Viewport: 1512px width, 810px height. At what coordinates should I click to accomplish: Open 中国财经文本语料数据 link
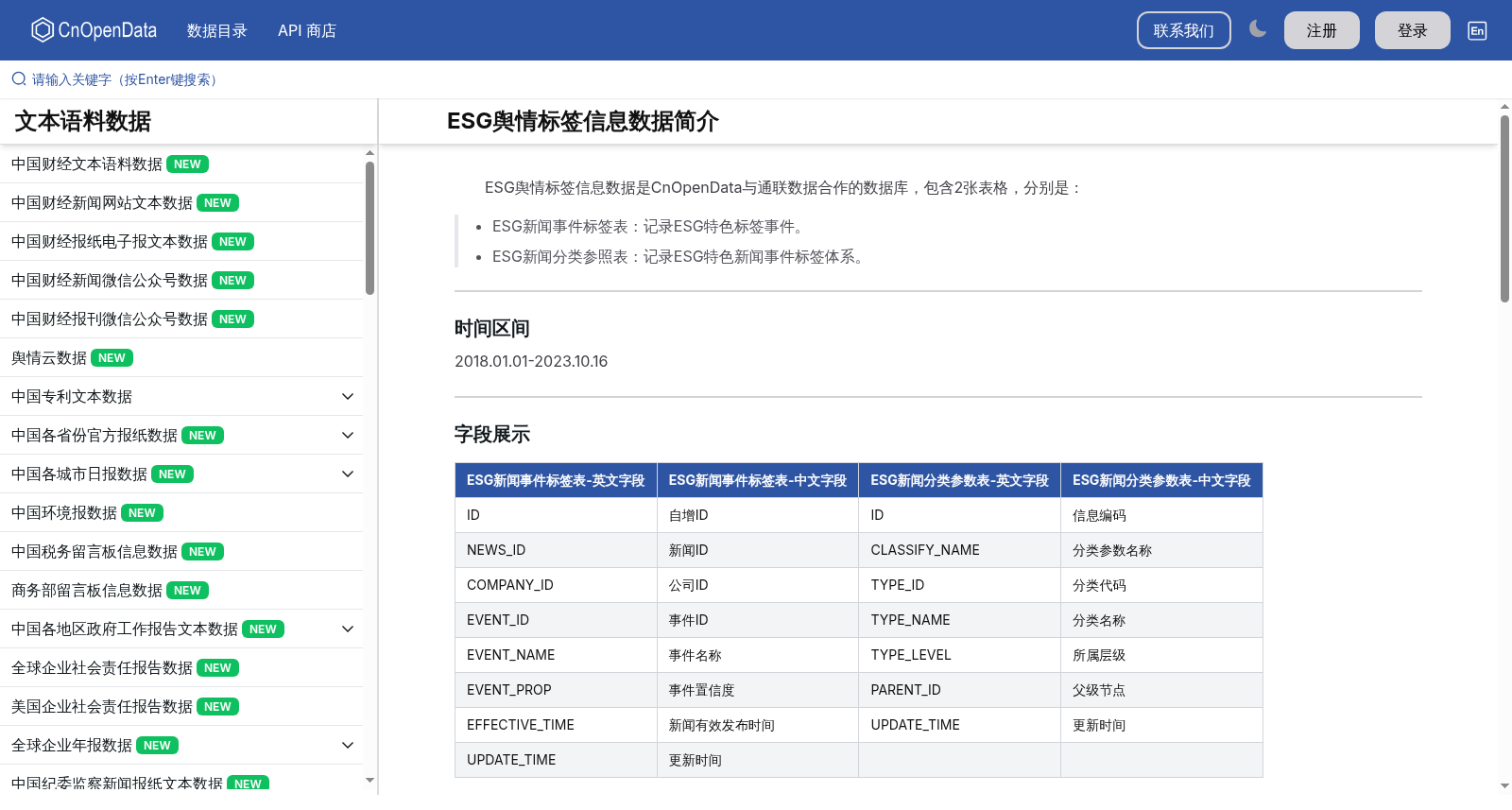87,164
